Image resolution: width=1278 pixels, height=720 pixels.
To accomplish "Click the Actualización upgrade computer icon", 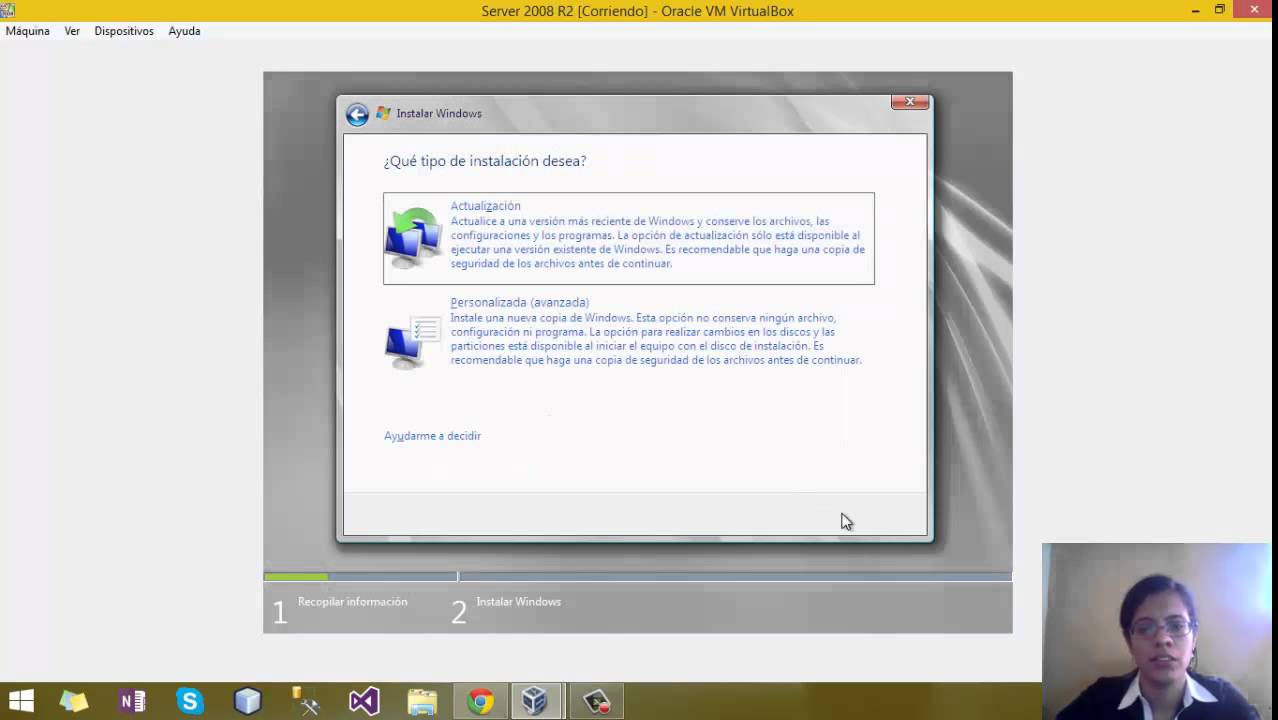I will pos(414,238).
